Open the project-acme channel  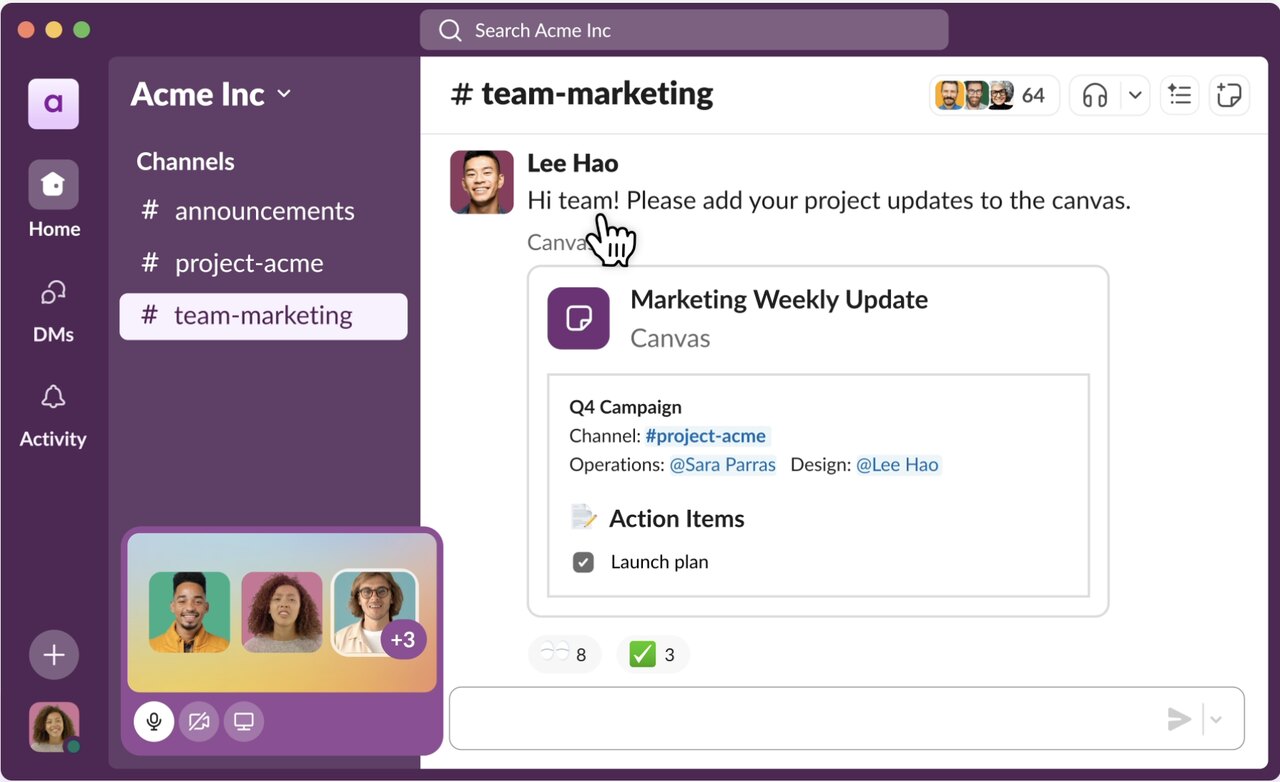click(x=263, y=263)
